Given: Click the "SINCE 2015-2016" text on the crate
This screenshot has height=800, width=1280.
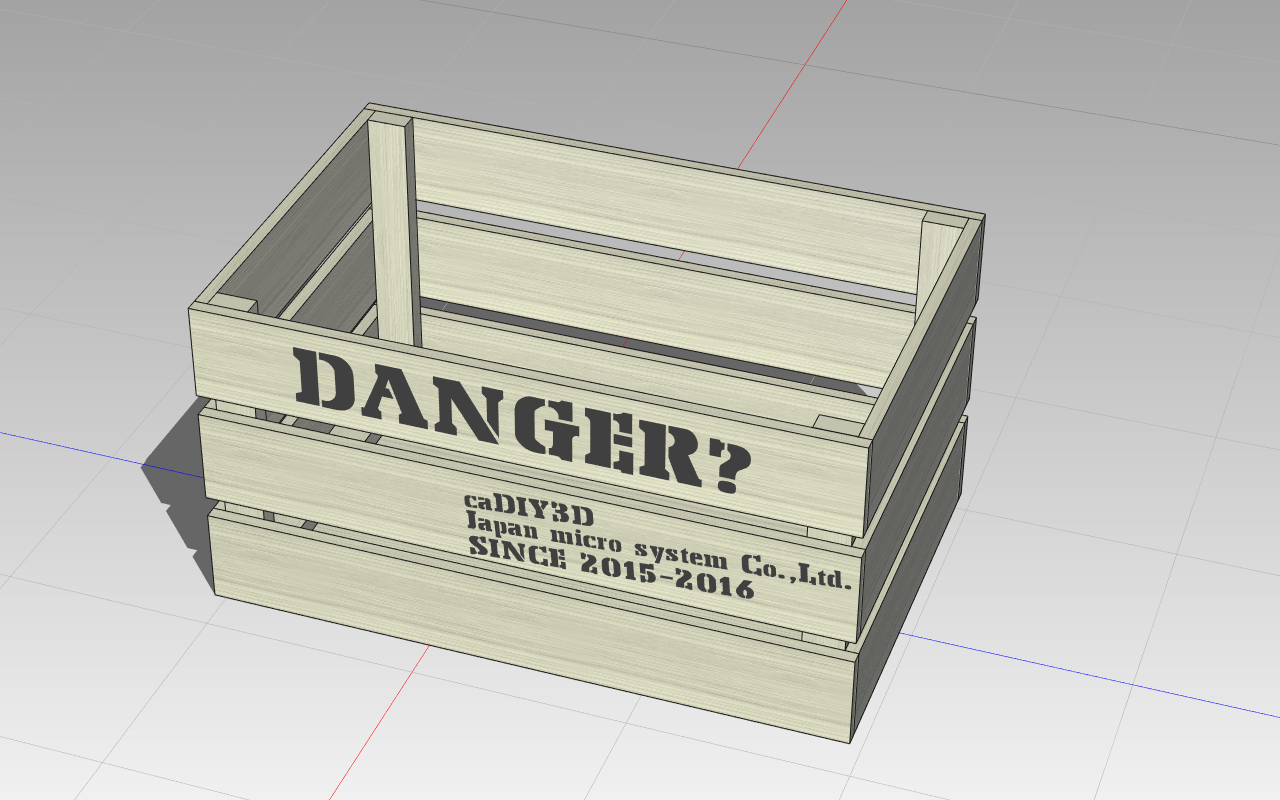Looking at the screenshot, I should point(611,568).
